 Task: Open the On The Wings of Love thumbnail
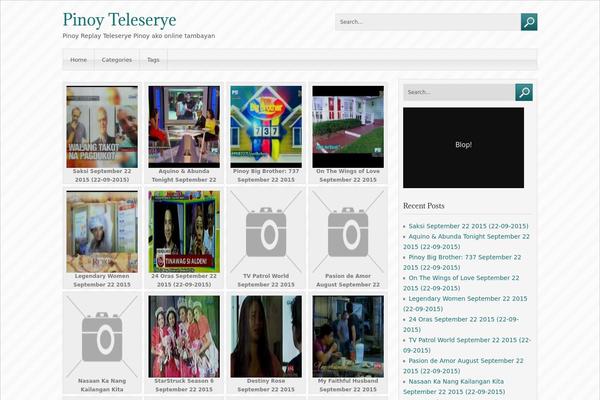coord(348,127)
